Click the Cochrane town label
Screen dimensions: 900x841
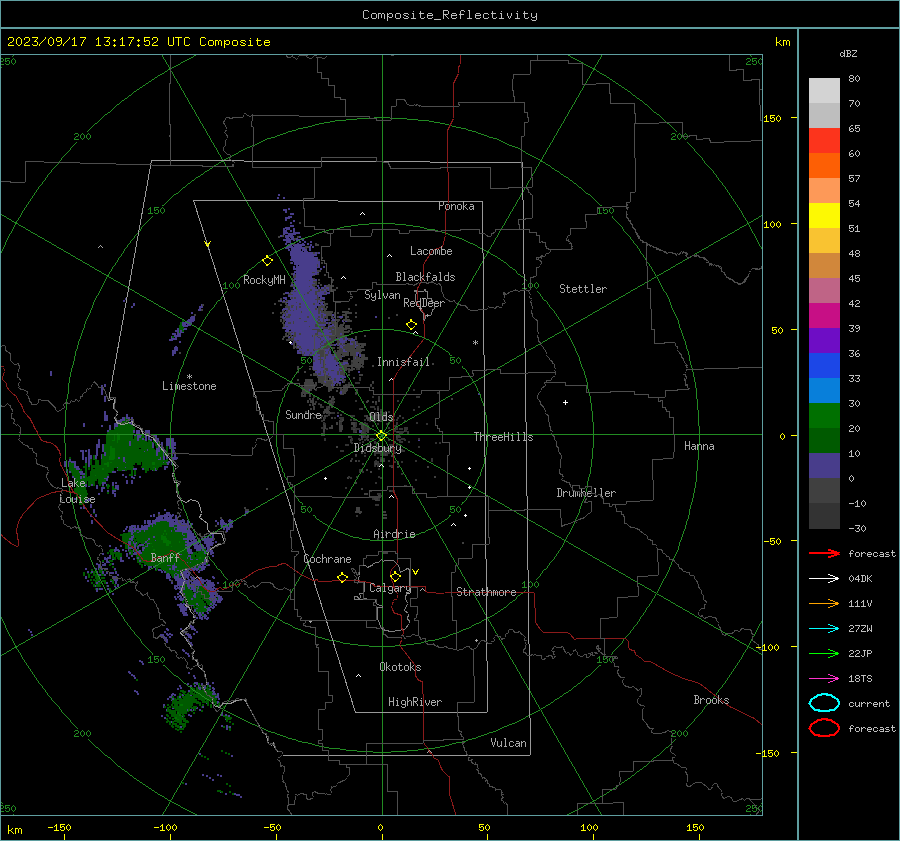click(327, 559)
